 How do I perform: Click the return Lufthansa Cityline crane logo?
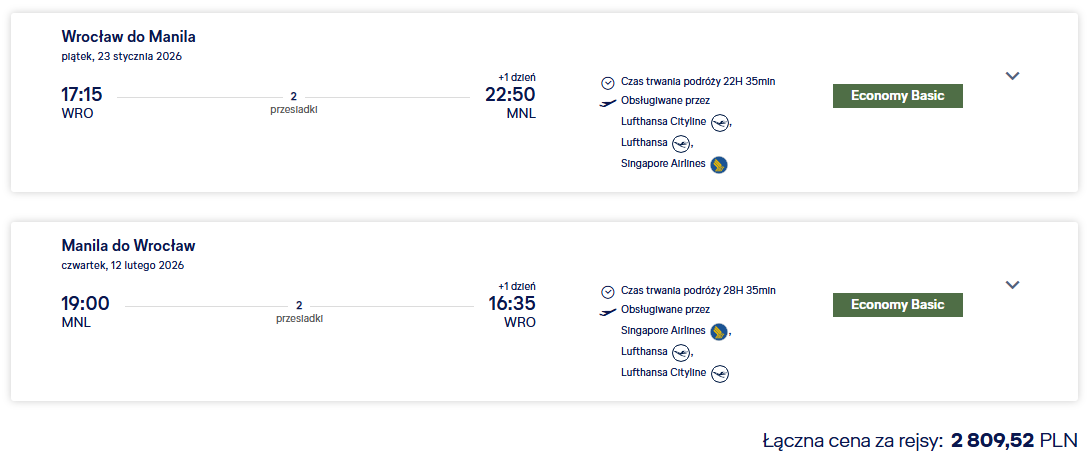(720, 373)
